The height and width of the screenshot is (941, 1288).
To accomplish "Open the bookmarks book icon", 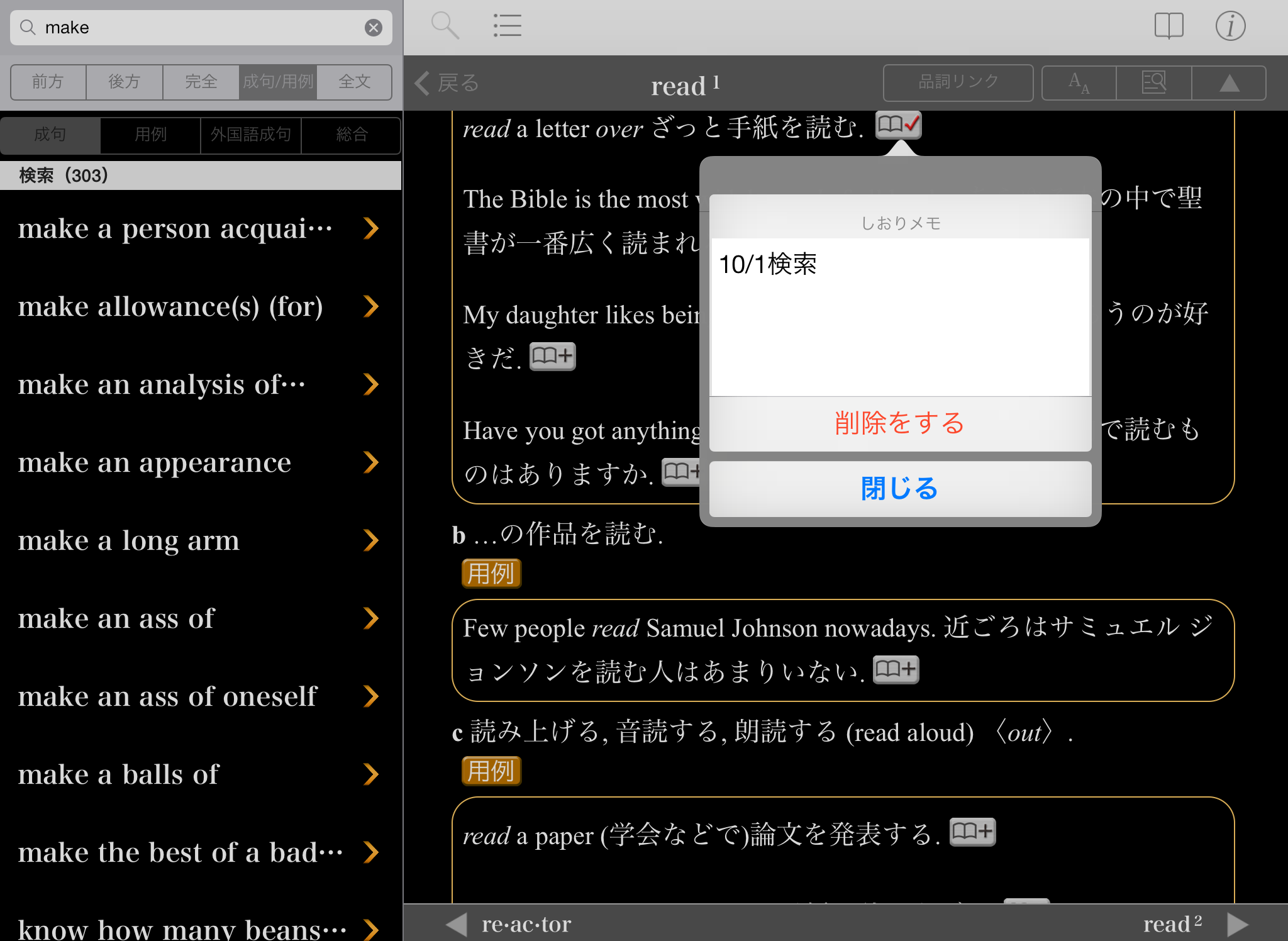I will pos(1169,26).
